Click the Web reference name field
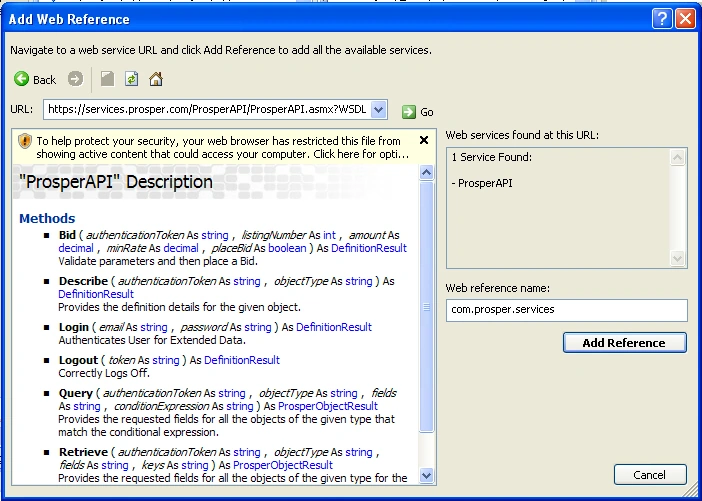This screenshot has width=702, height=501. coord(566,310)
